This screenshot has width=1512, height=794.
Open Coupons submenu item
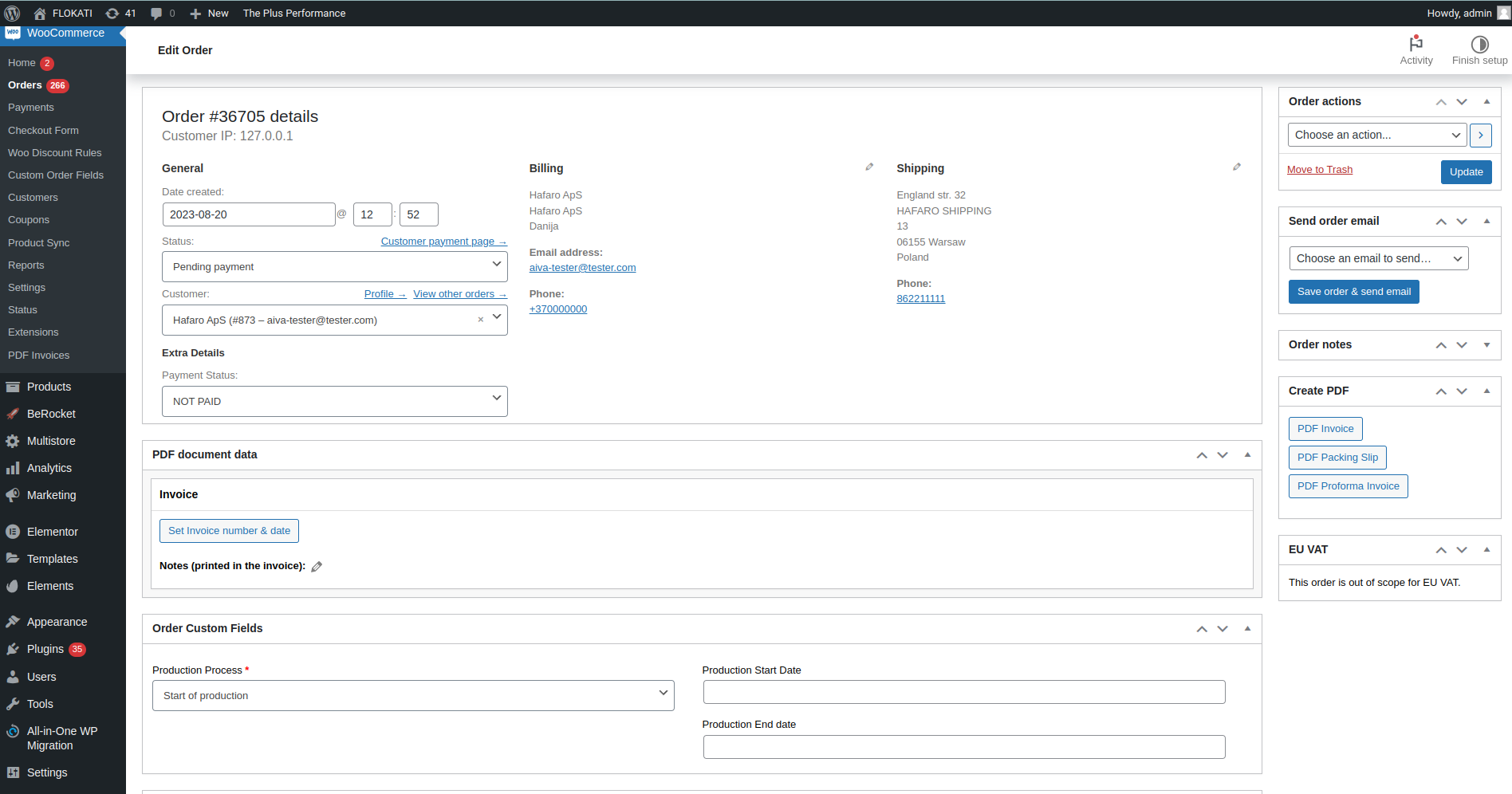point(29,220)
